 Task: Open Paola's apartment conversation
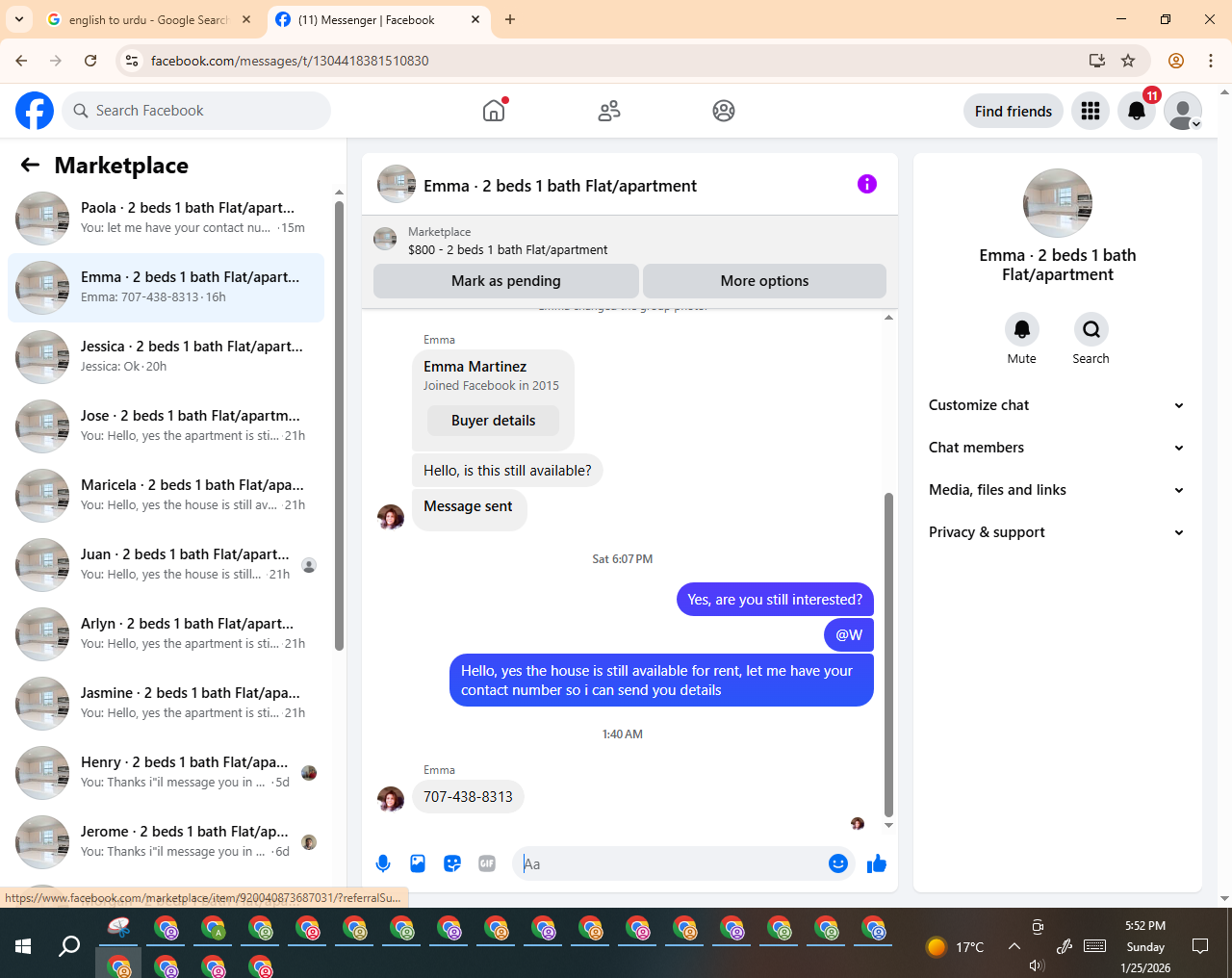pyautogui.click(x=166, y=219)
